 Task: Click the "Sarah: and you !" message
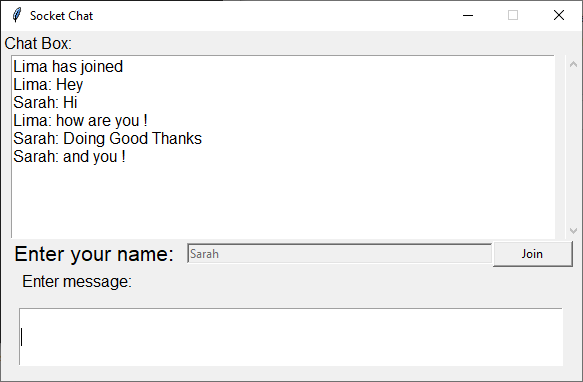point(69,157)
